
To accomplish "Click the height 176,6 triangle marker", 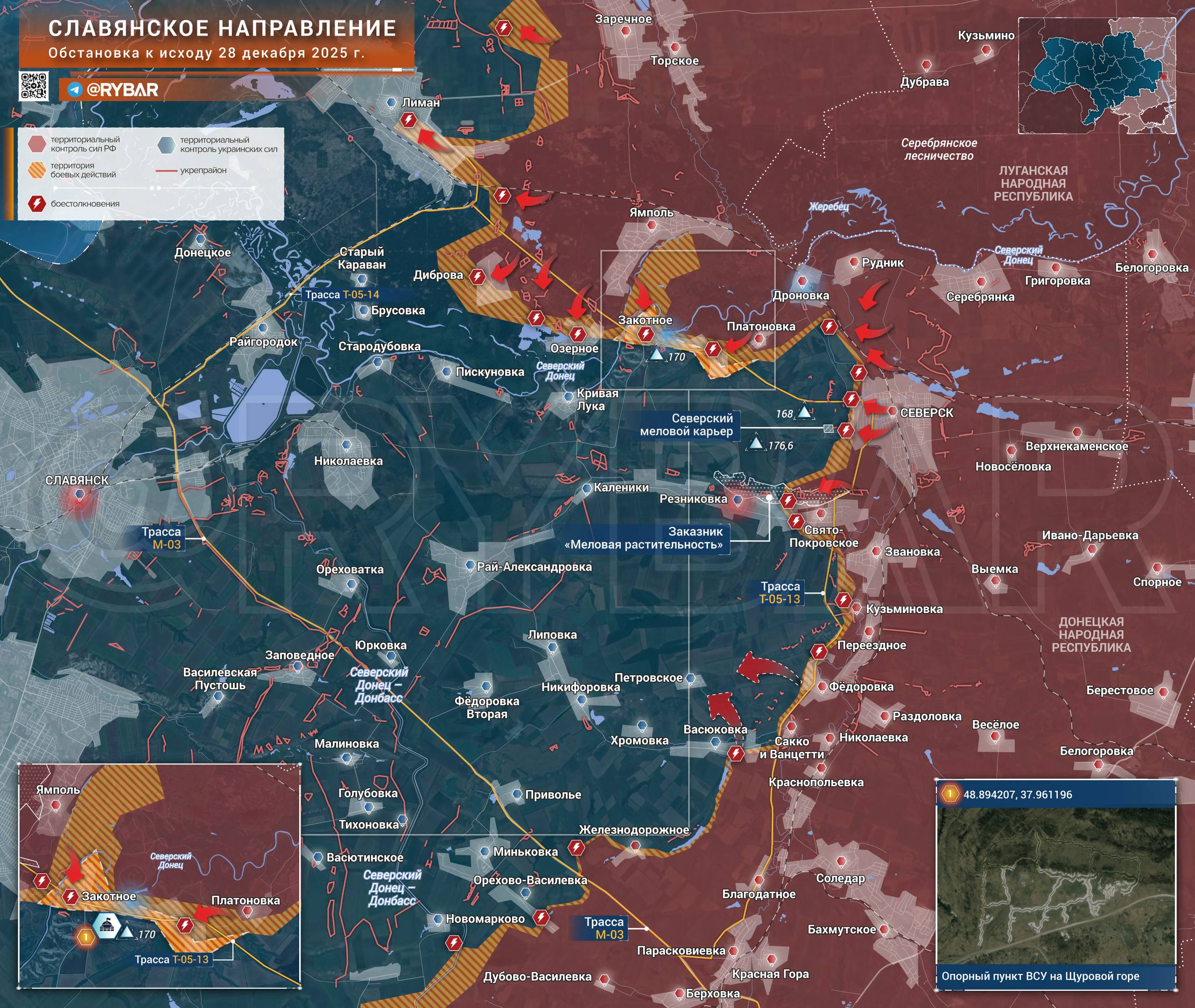I will coord(756,444).
